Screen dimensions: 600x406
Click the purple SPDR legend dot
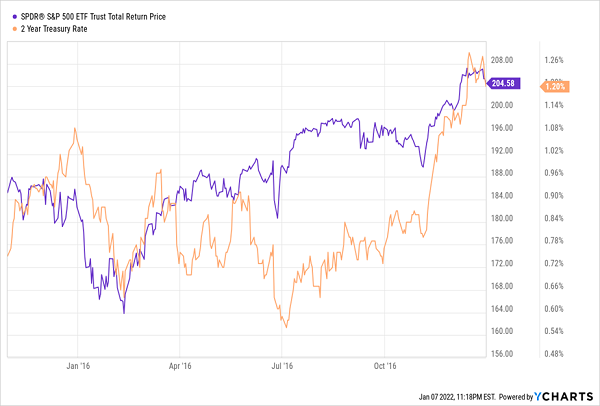point(15,17)
